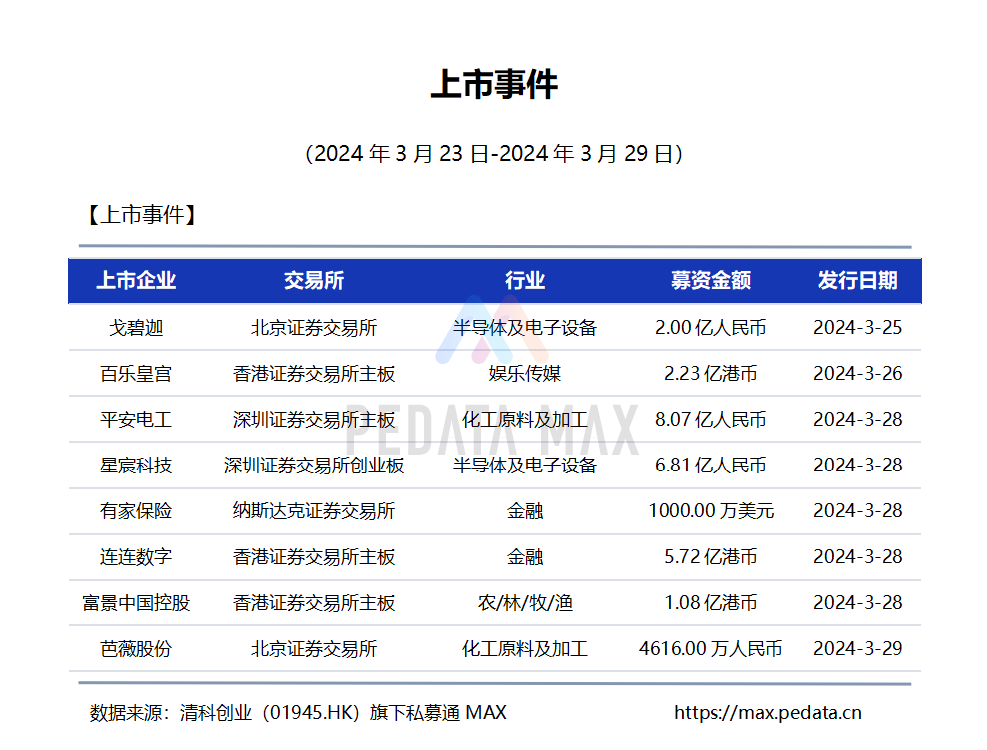987x750 pixels.
Task: Select company name 芭薇股份
Action: tap(136, 648)
